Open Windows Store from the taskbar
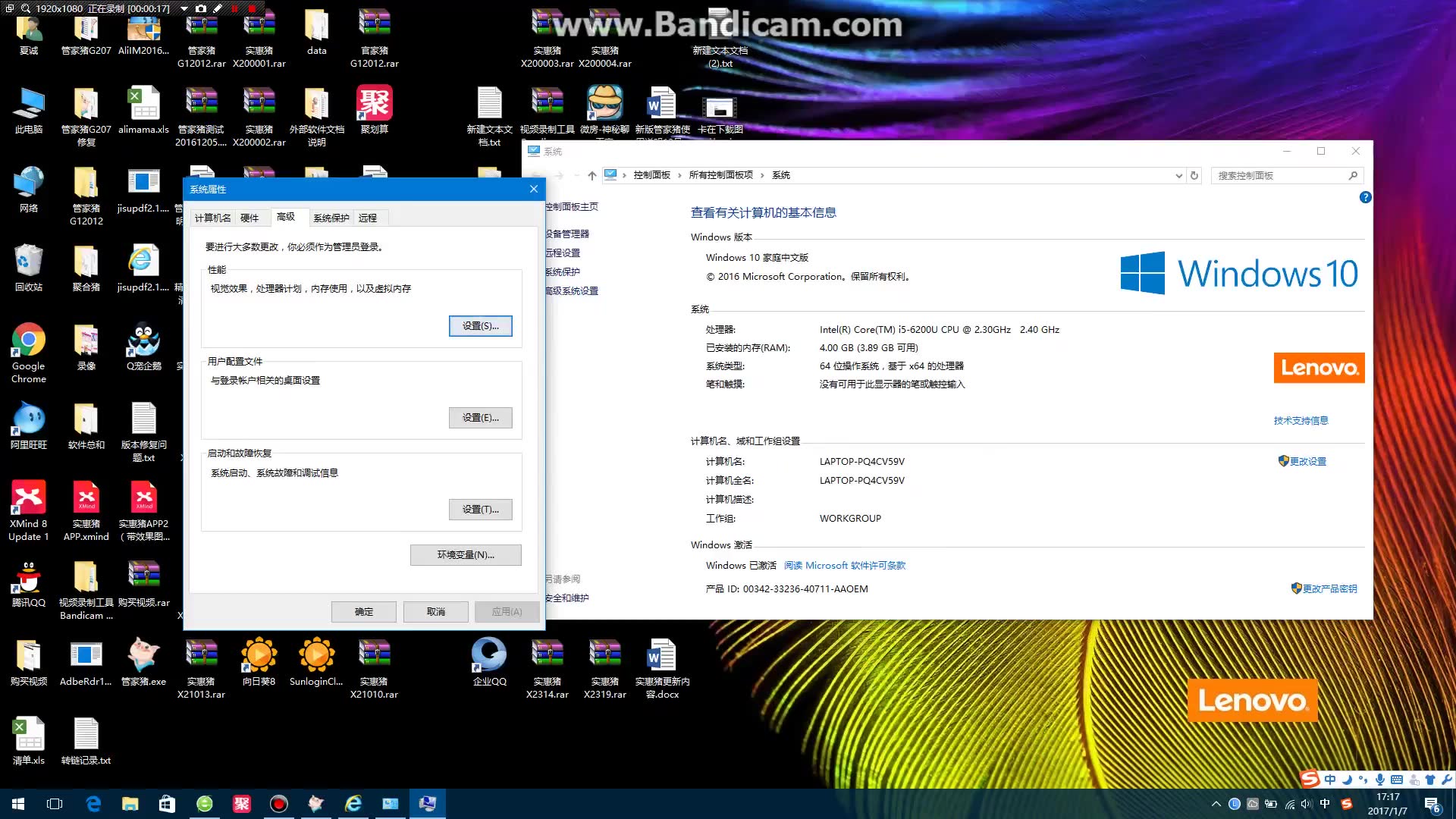The image size is (1456, 819). [x=167, y=804]
